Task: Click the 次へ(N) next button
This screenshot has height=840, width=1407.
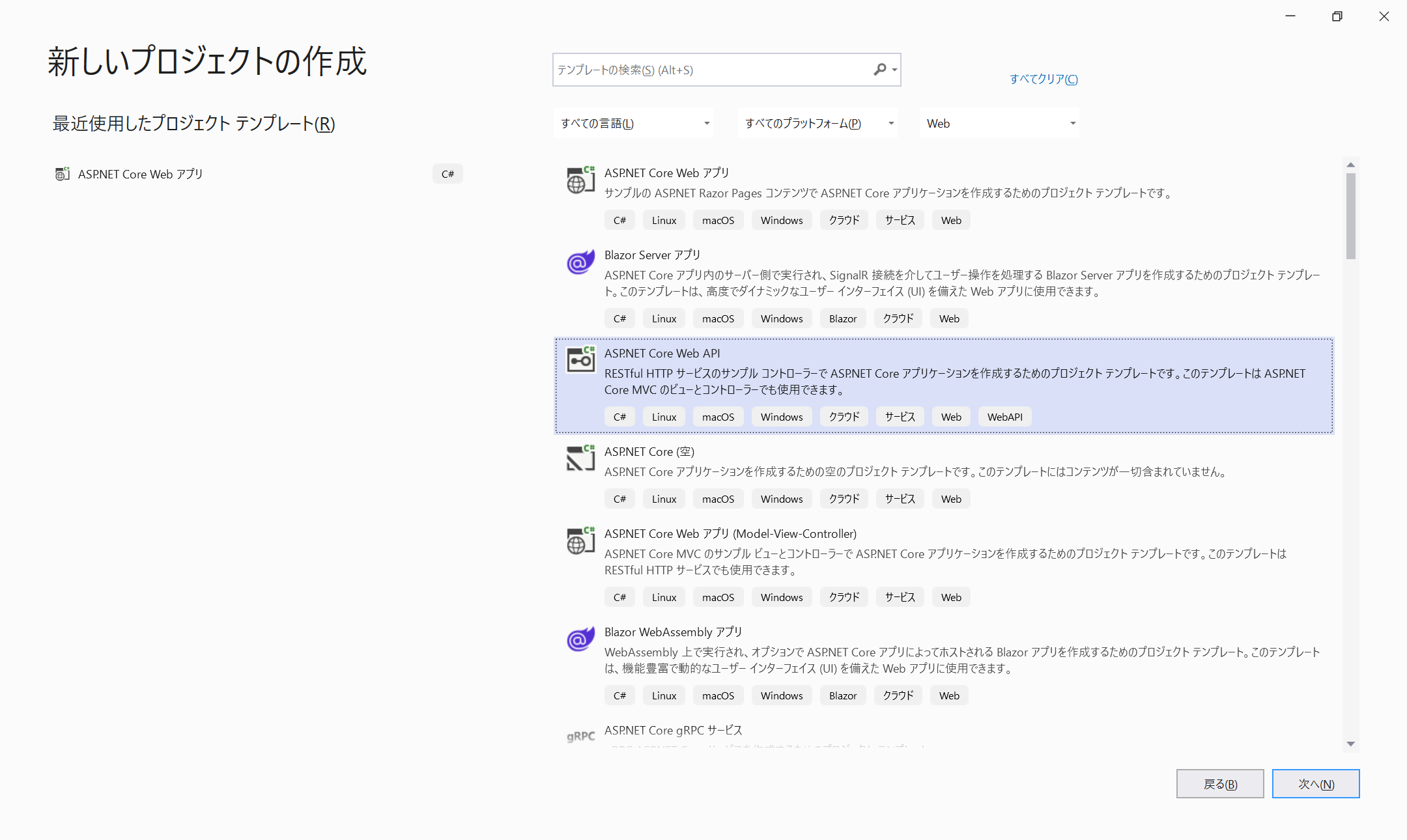Action: tap(1316, 784)
